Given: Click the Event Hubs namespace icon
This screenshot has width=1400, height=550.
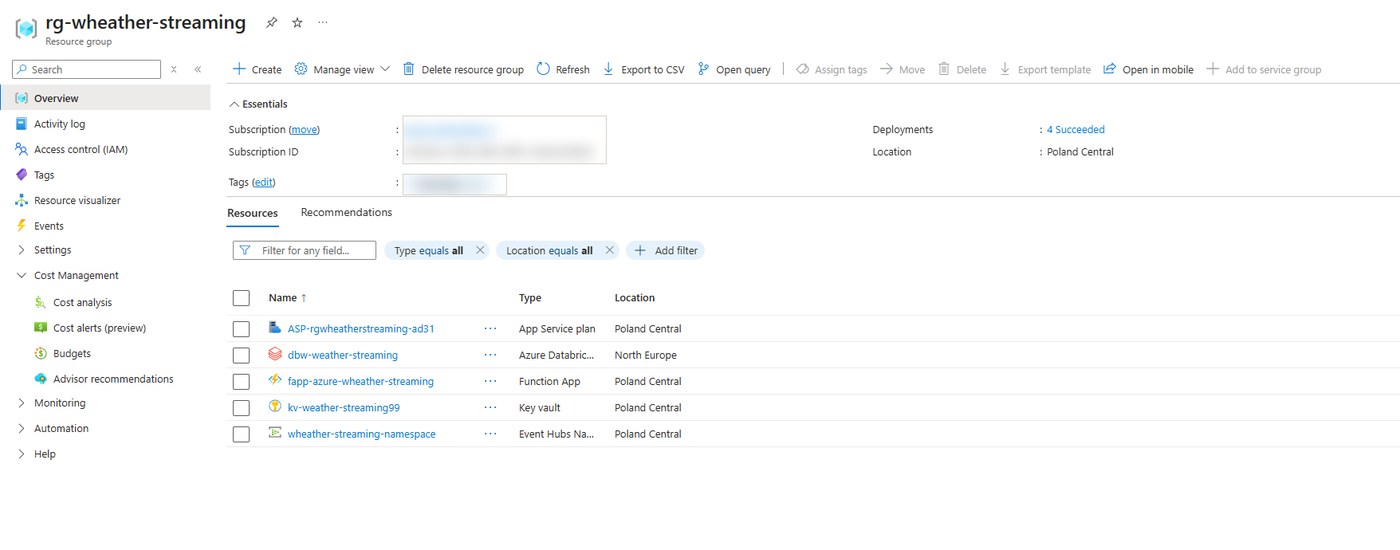Looking at the screenshot, I should pyautogui.click(x=275, y=433).
